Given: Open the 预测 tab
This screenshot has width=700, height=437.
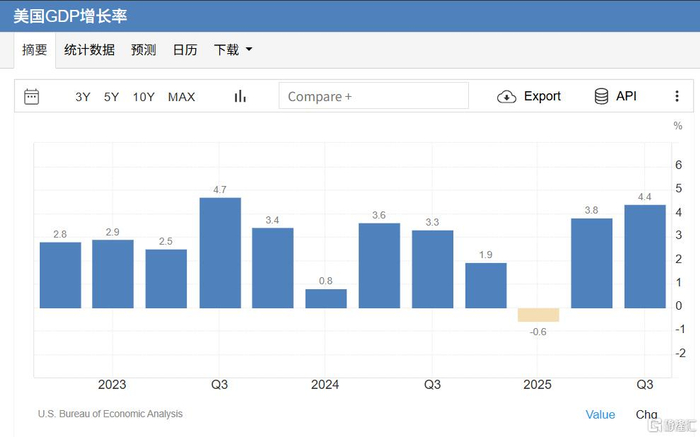Looking at the screenshot, I should point(143,50).
